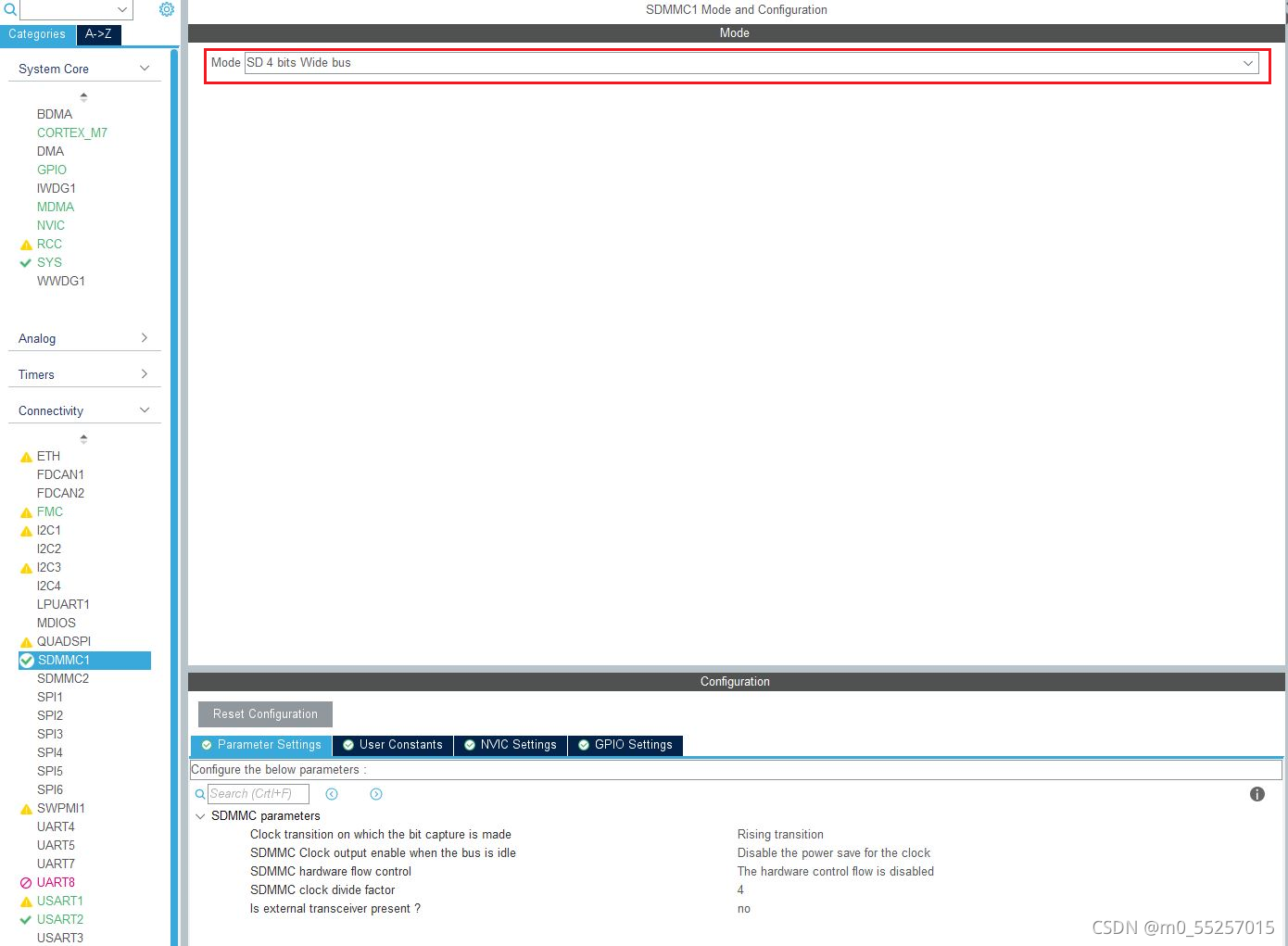Click the clock divide factor value 4
The height and width of the screenshot is (946, 1288).
tap(740, 890)
